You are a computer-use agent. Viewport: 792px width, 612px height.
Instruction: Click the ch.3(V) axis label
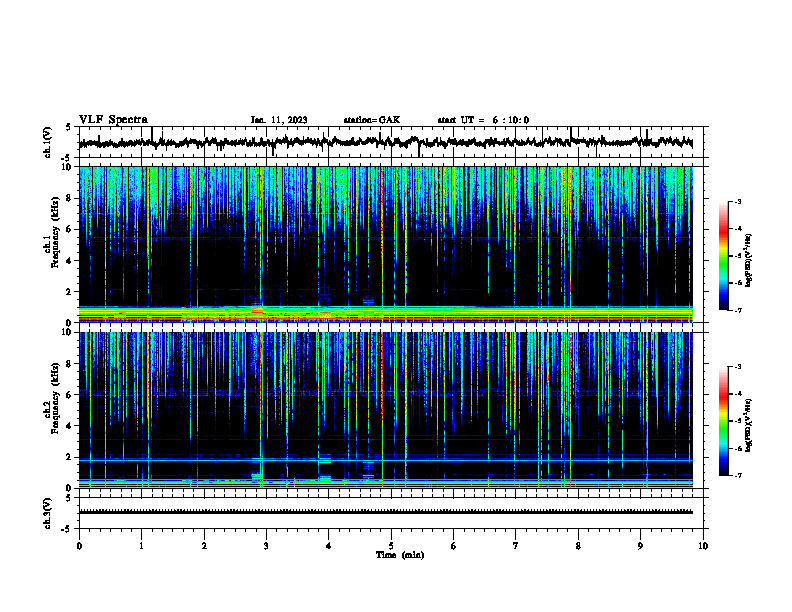(x=47, y=513)
